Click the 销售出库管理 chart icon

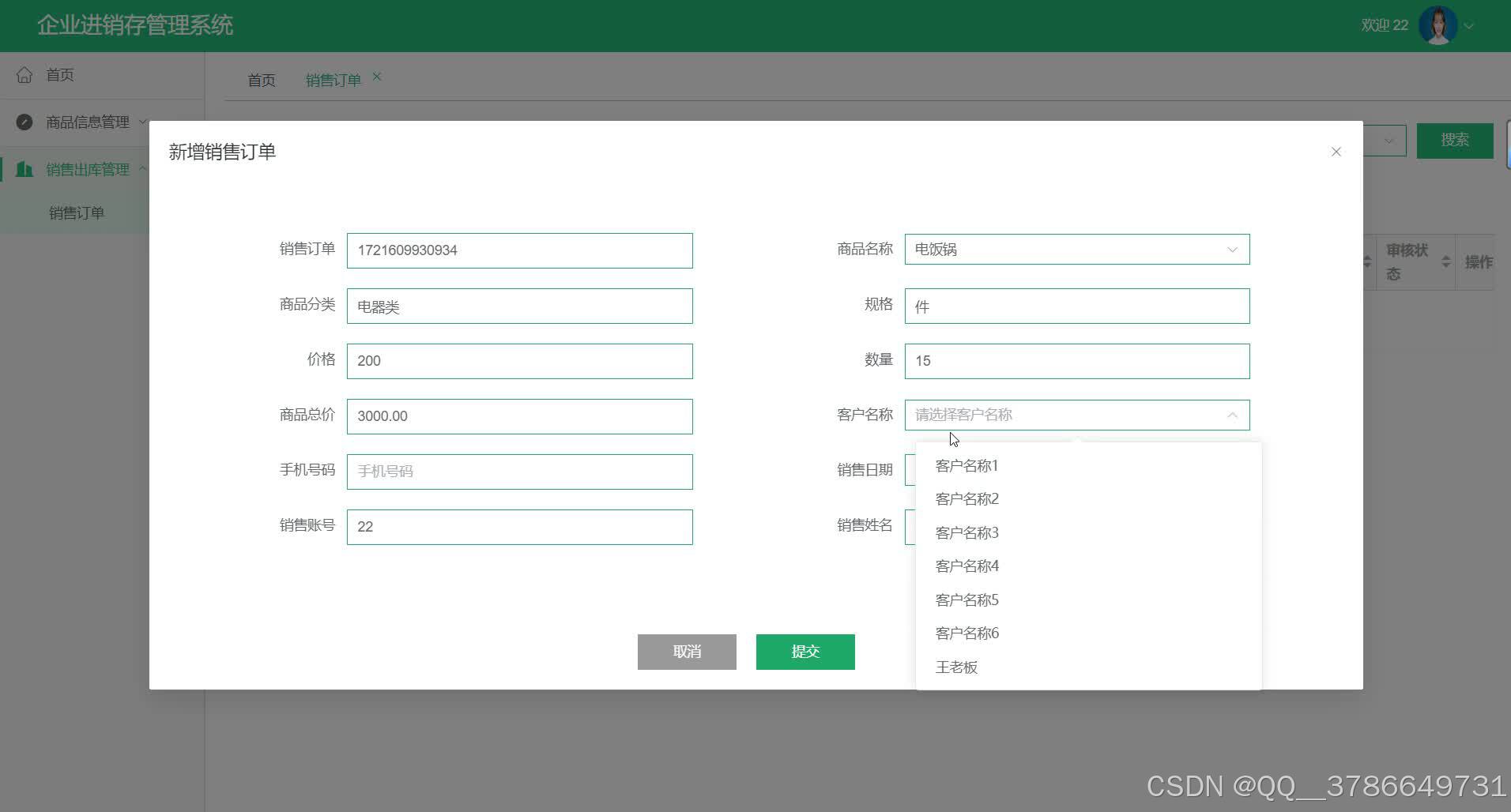(x=24, y=169)
